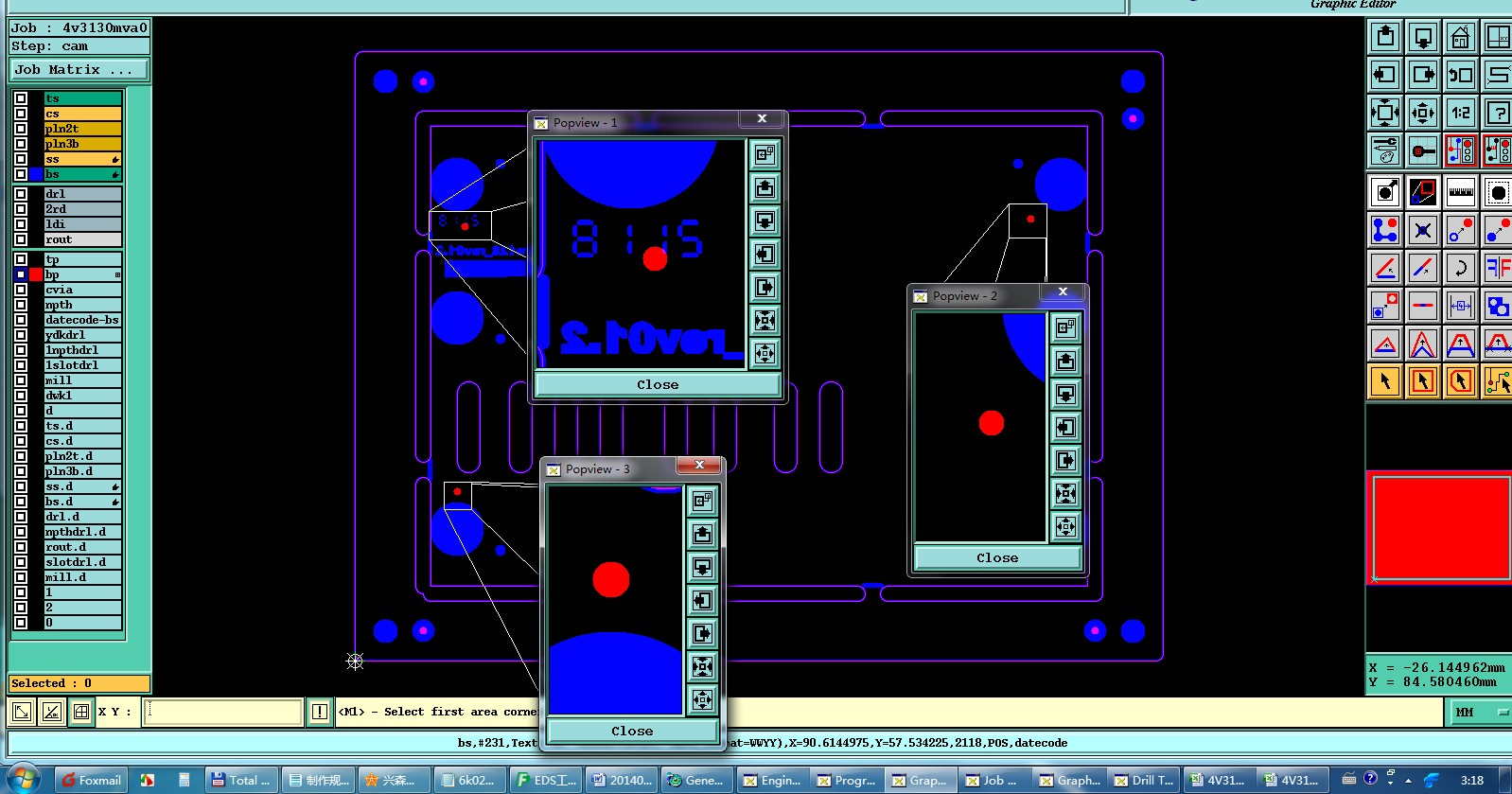This screenshot has height=794, width=1512.
Task: Click the exclamation mark button beside the XY field
Action: coord(320,712)
